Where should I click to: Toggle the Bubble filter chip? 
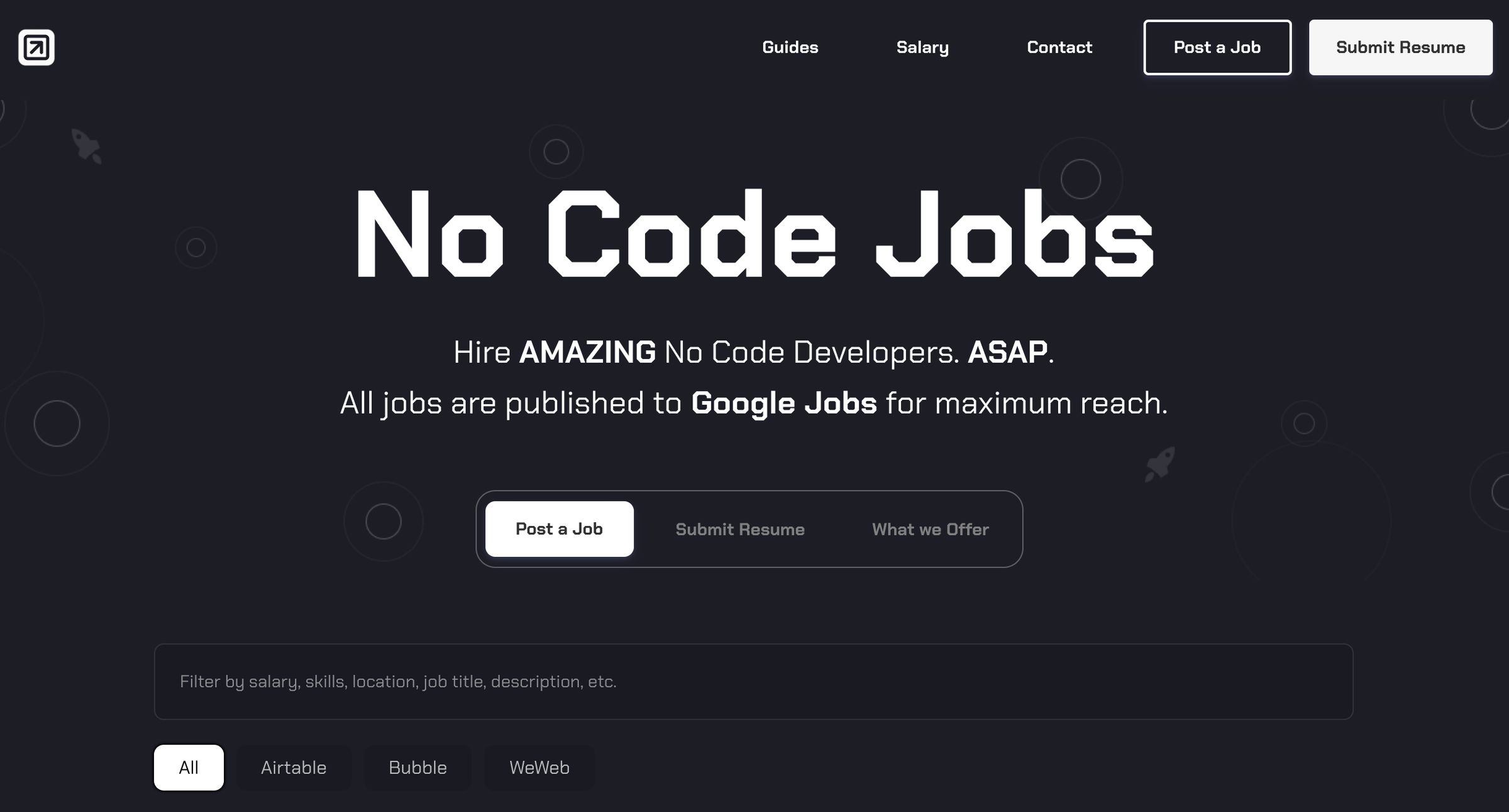pos(417,767)
